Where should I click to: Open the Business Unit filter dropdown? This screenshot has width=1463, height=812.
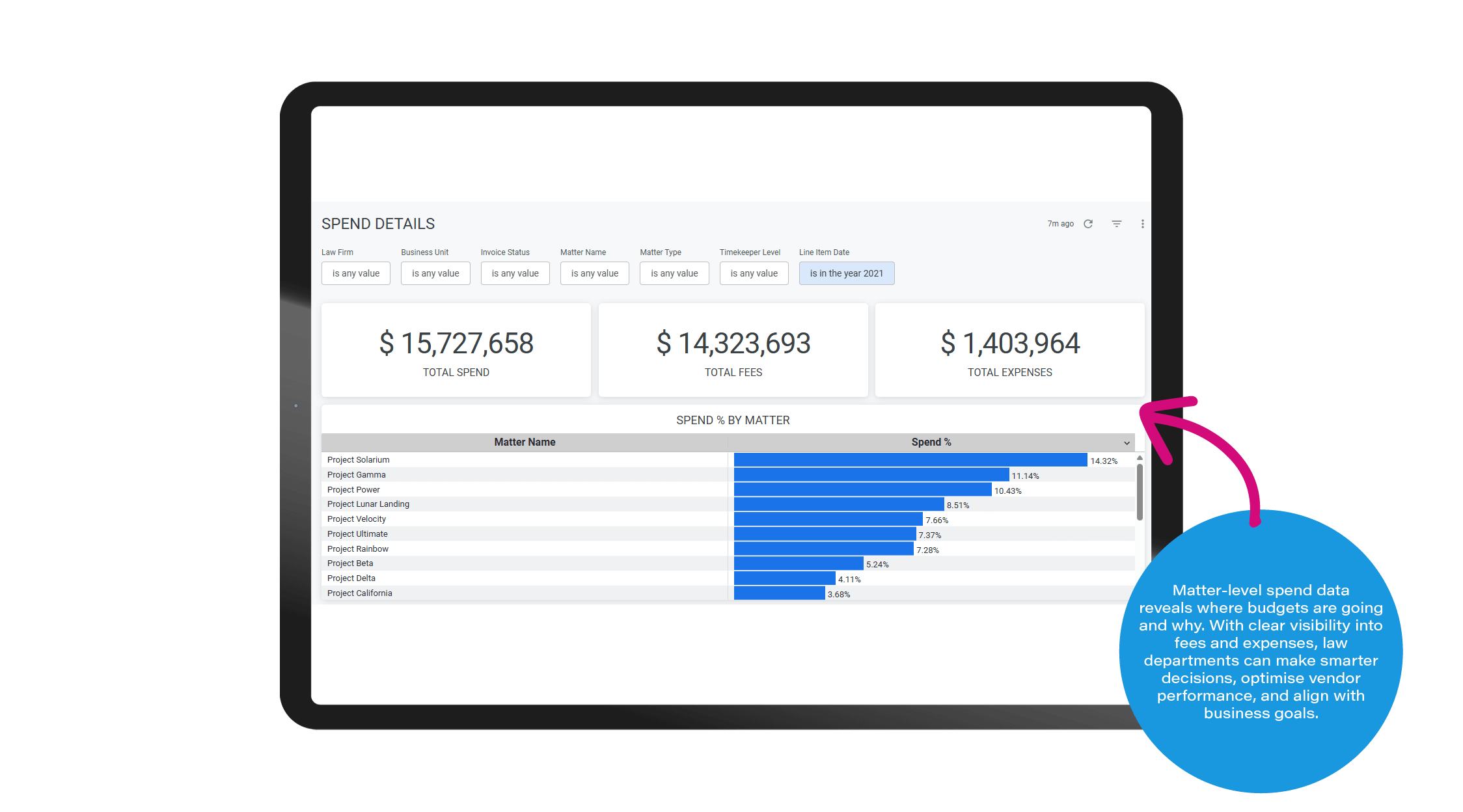tap(435, 273)
